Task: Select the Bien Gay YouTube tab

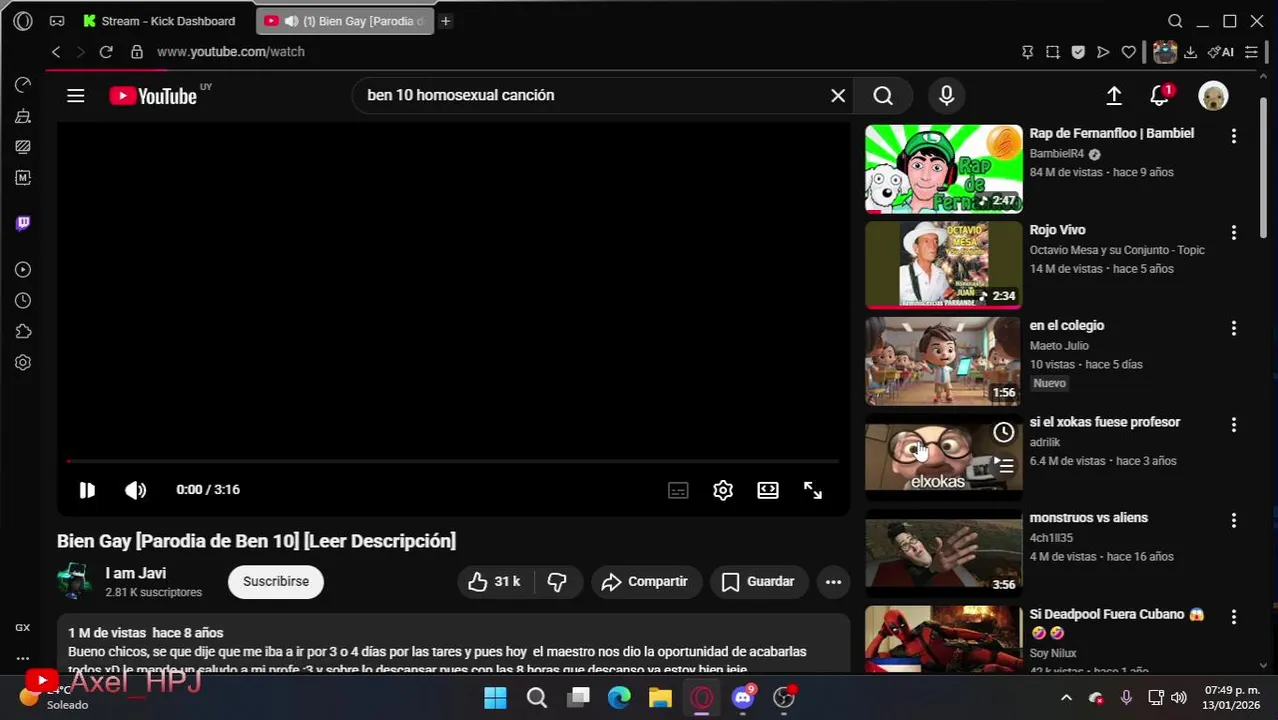Action: (x=345, y=21)
